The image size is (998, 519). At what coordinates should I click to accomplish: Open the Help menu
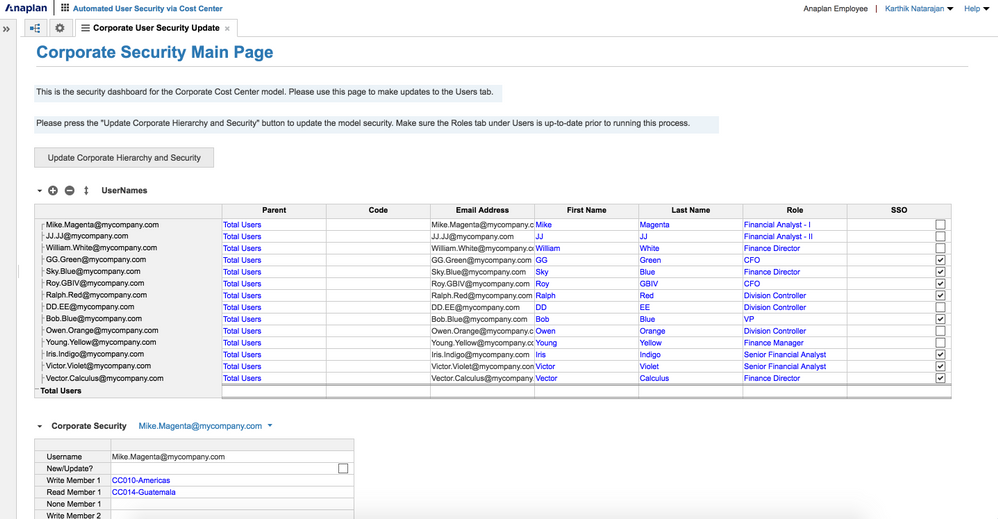tap(975, 8)
